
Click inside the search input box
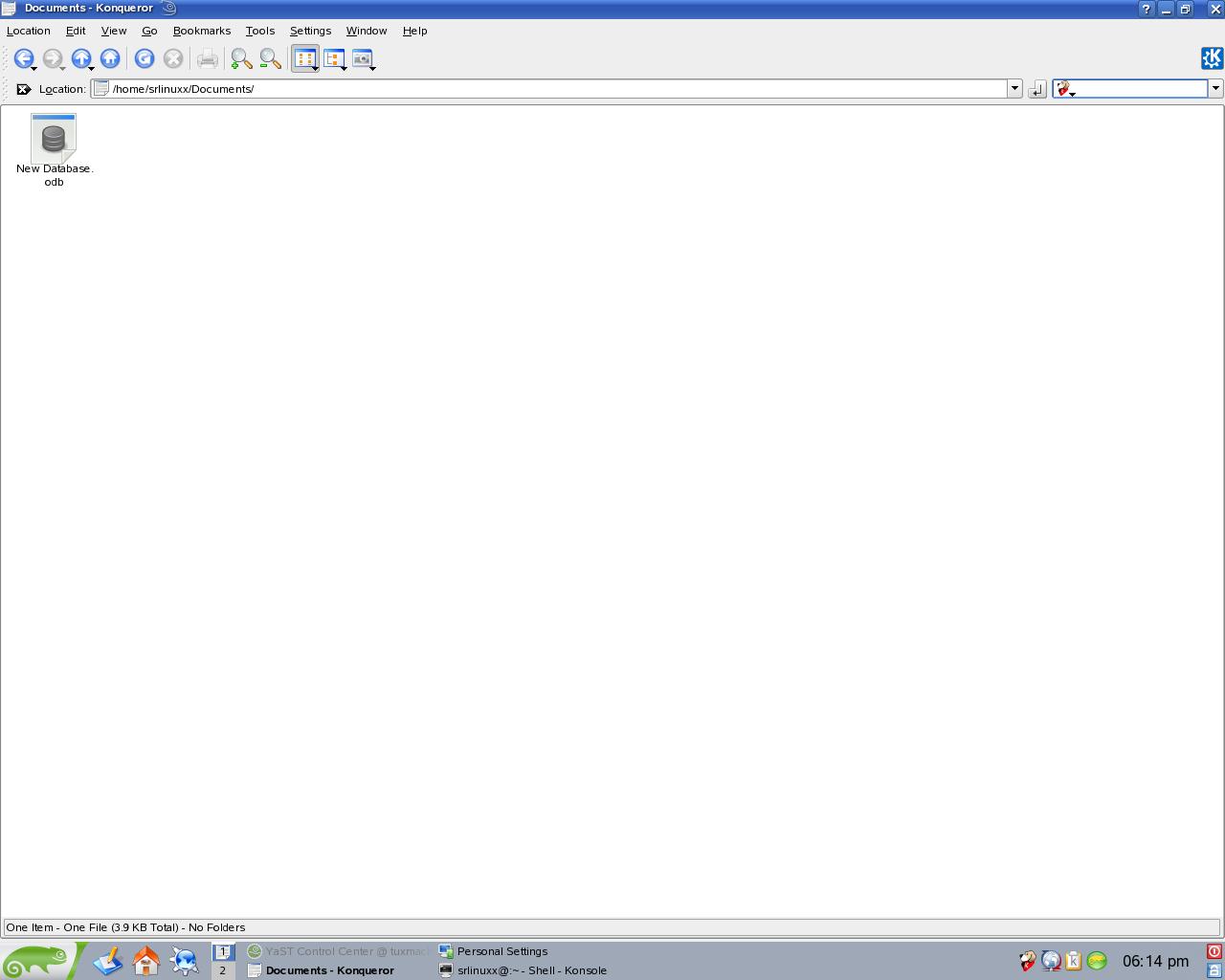click(1141, 89)
